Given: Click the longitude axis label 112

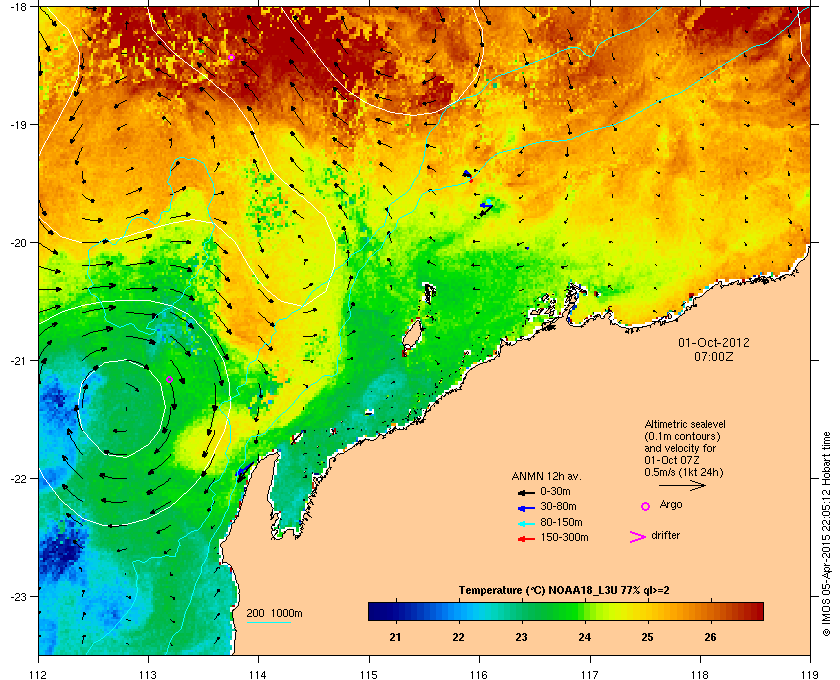Looking at the screenshot, I should pos(39,674).
